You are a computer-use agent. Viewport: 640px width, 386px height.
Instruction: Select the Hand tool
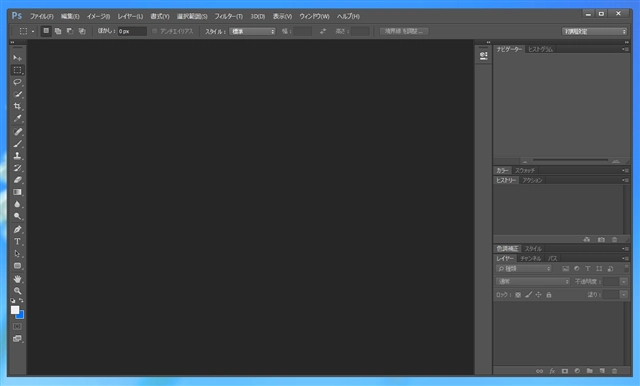tap(17, 279)
